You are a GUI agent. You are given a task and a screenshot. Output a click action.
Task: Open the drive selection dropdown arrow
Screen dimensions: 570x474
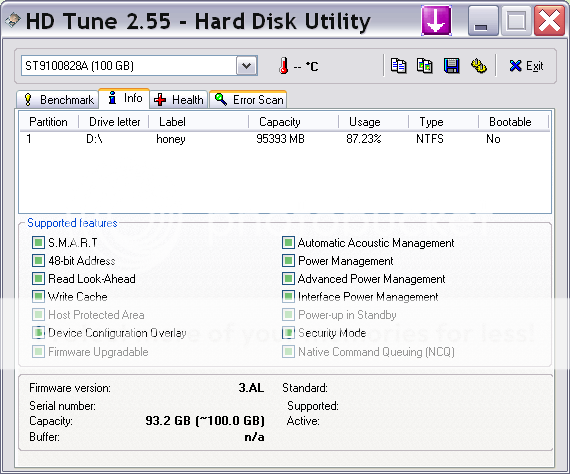tap(247, 66)
